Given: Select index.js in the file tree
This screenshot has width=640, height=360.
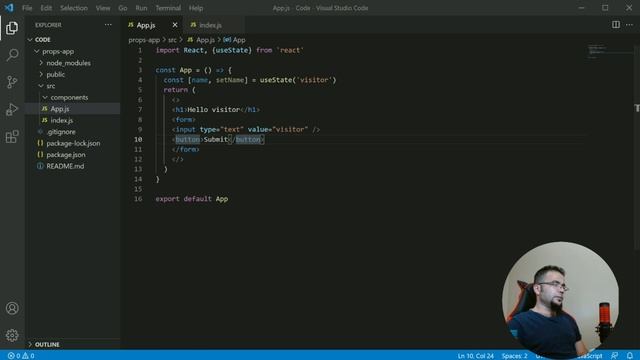Looking at the screenshot, I should pyautogui.click(x=62, y=120).
